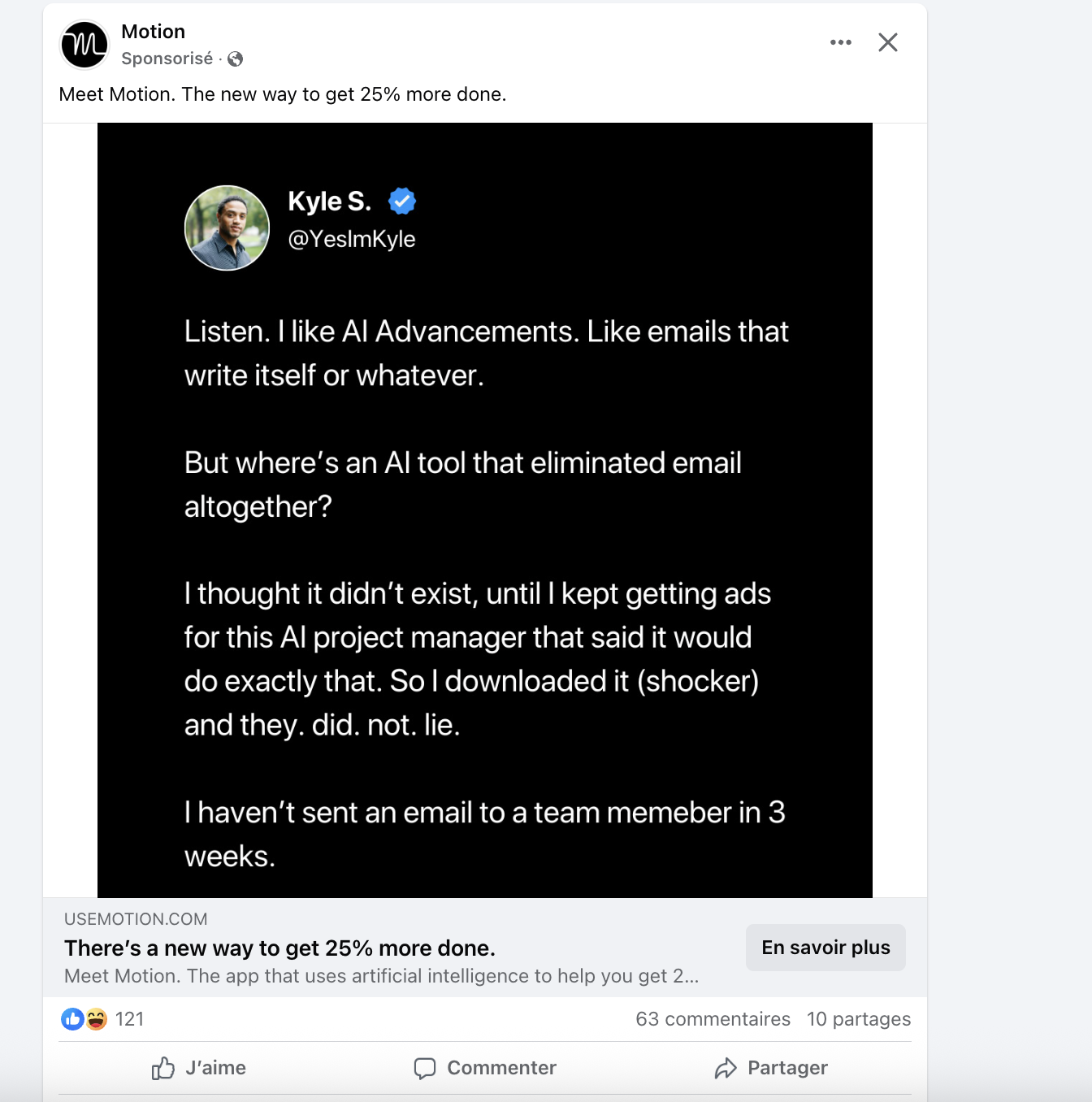Show the 10 partages list

858,1019
